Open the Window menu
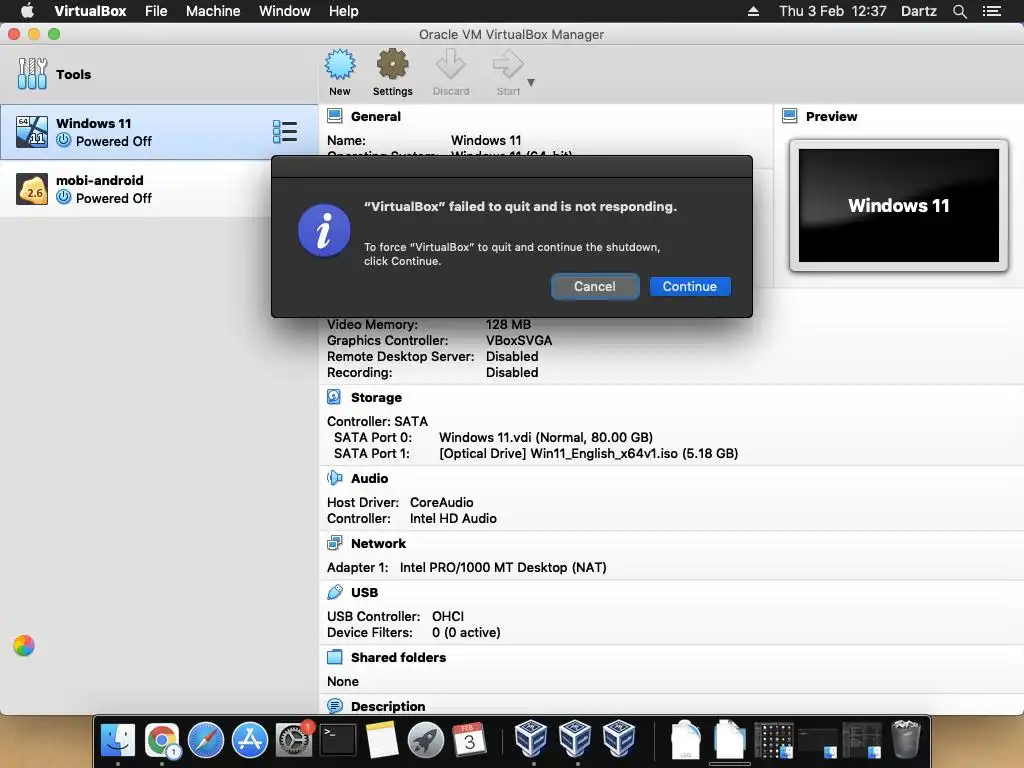1024x768 pixels. tap(285, 11)
